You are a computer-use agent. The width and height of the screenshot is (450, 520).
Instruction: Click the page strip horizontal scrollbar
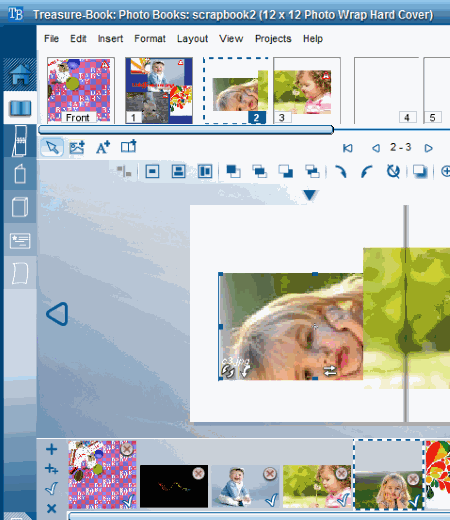(186, 130)
